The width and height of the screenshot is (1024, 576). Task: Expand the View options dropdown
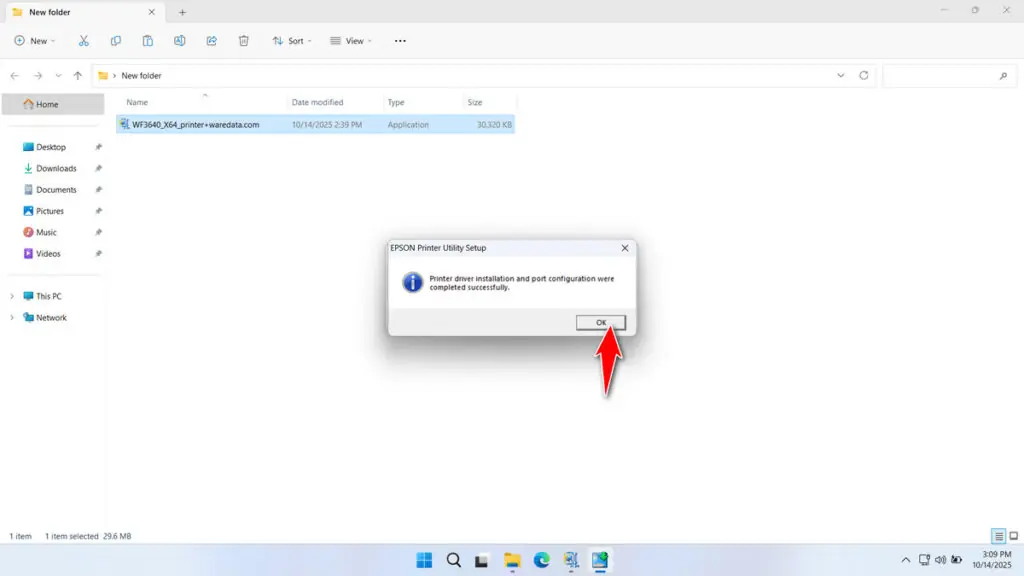click(350, 40)
